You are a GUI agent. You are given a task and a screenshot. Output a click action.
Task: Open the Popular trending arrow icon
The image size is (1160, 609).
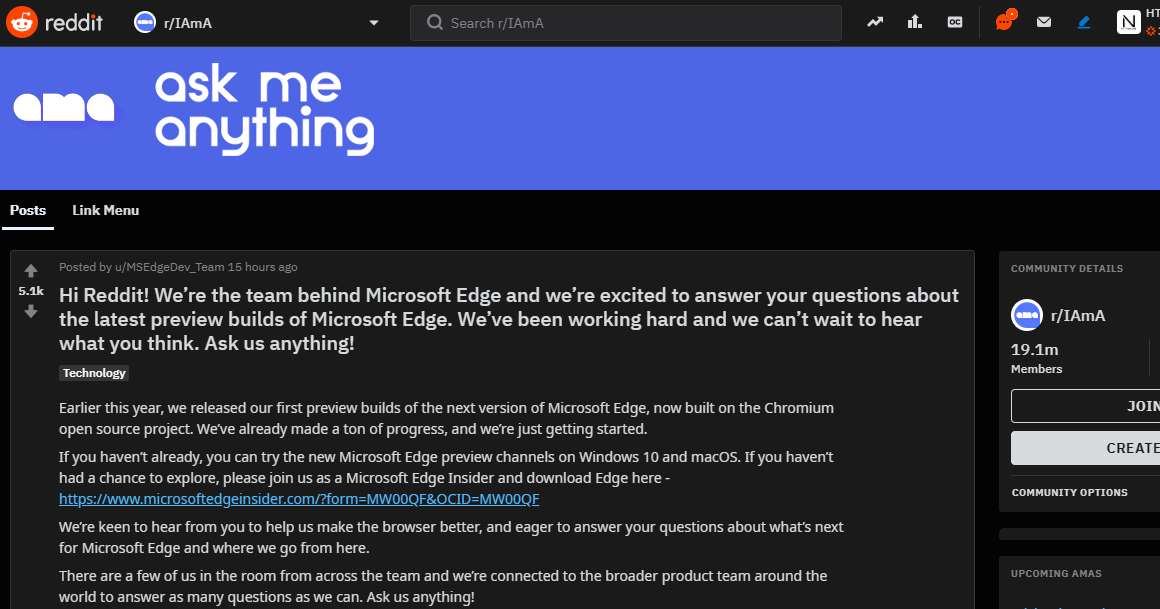coord(876,22)
